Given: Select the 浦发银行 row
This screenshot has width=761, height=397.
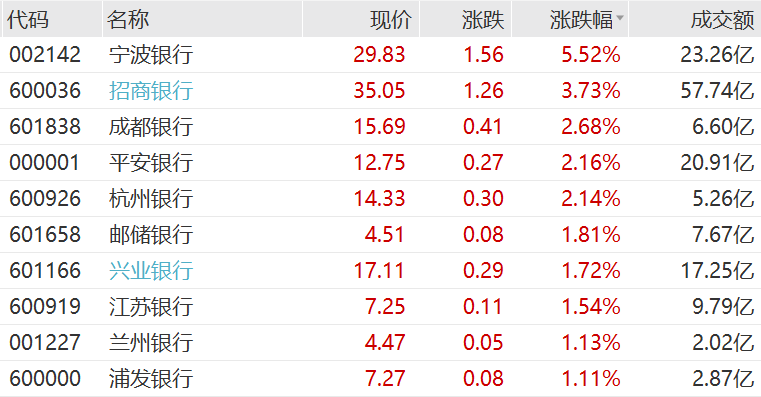Looking at the screenshot, I should pos(380,379).
